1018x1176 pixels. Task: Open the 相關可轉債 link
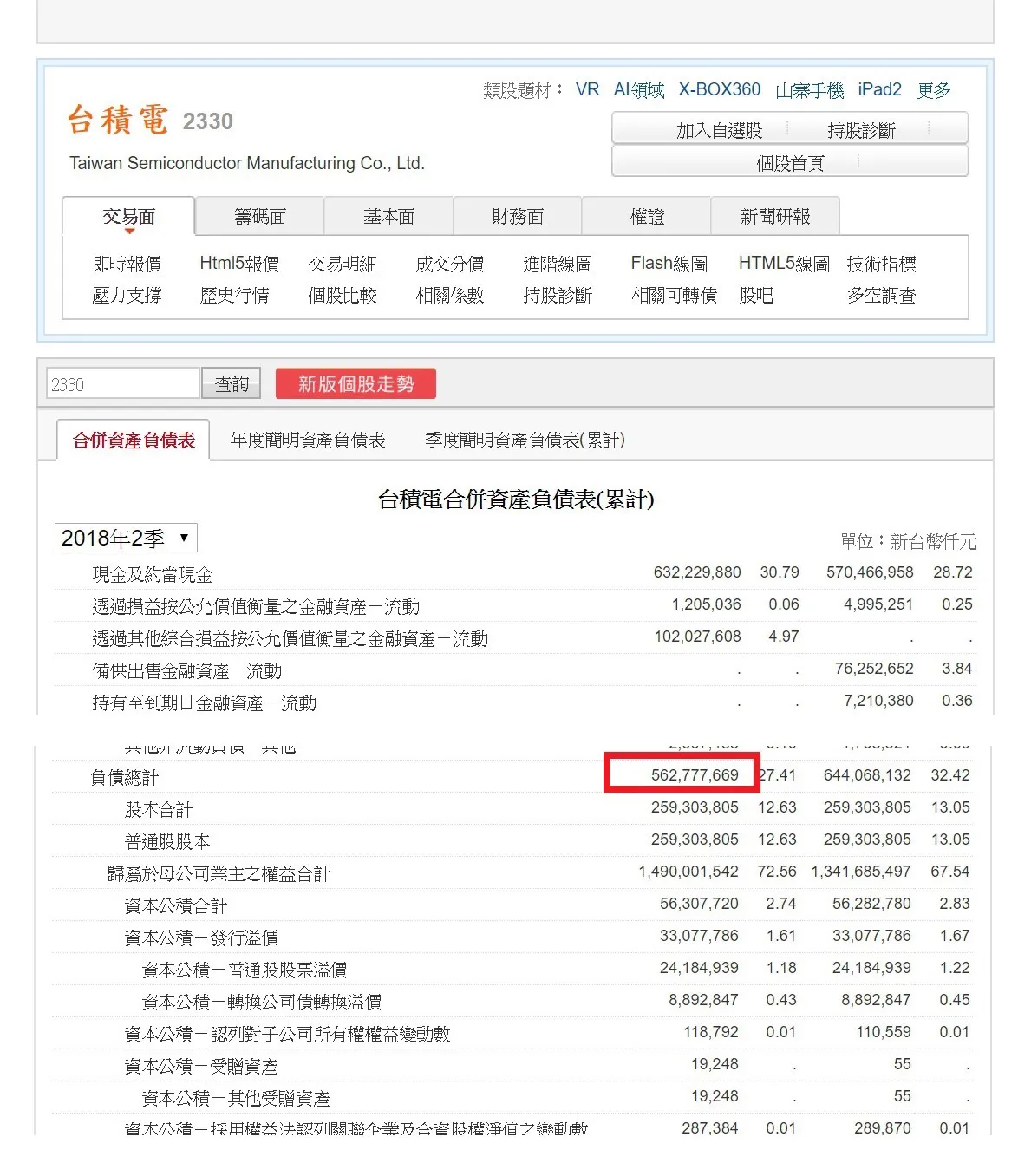[675, 296]
